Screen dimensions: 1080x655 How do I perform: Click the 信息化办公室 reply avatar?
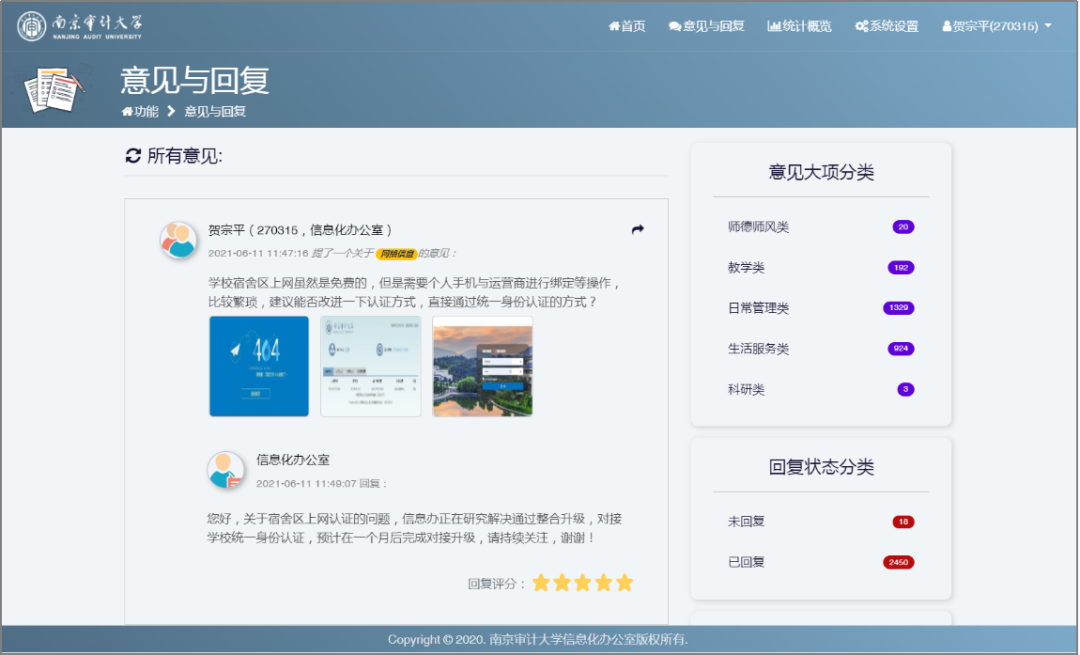point(225,470)
